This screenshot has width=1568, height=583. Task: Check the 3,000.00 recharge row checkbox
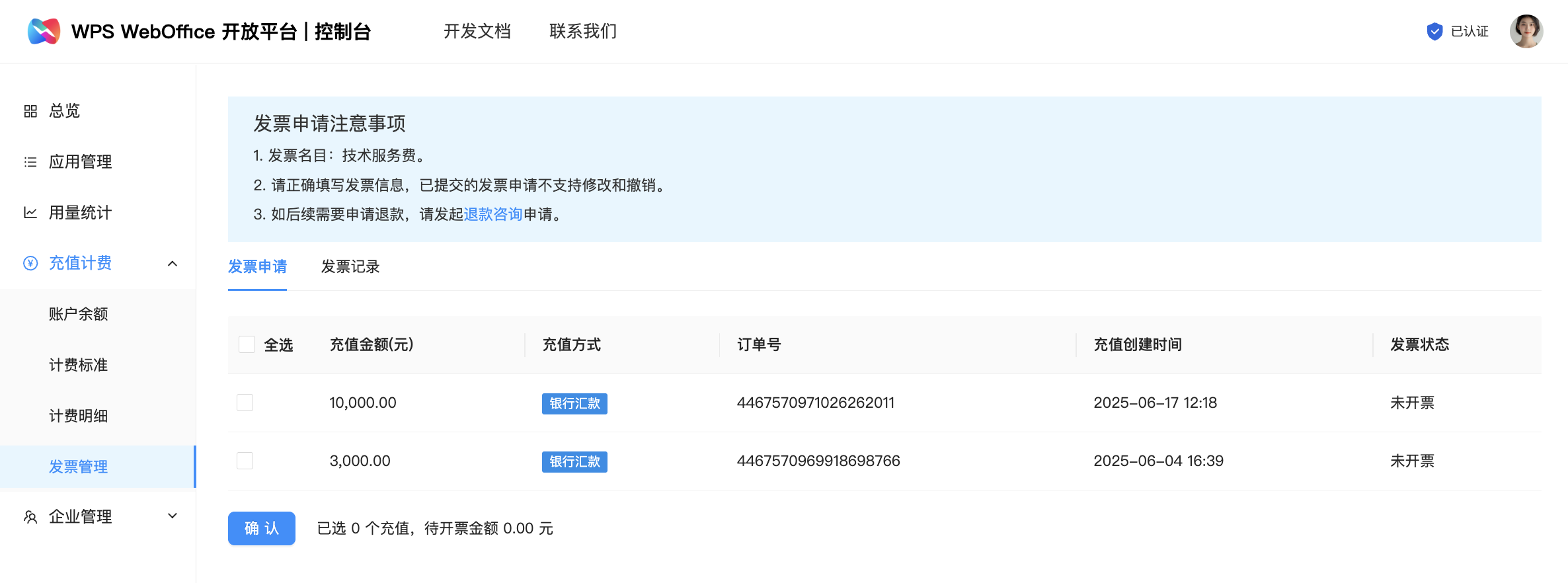click(245, 461)
